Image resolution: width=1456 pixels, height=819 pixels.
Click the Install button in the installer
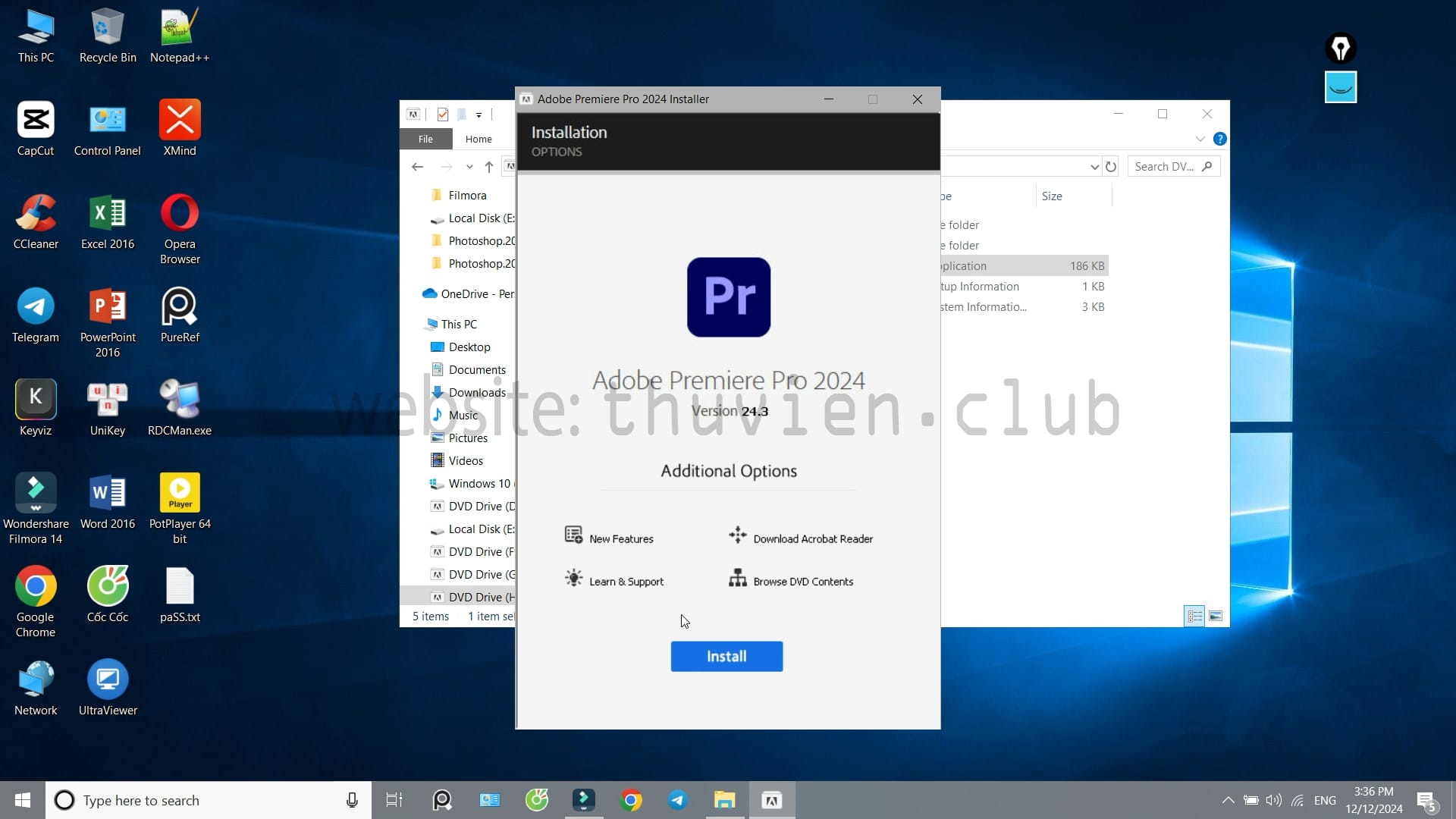[726, 656]
